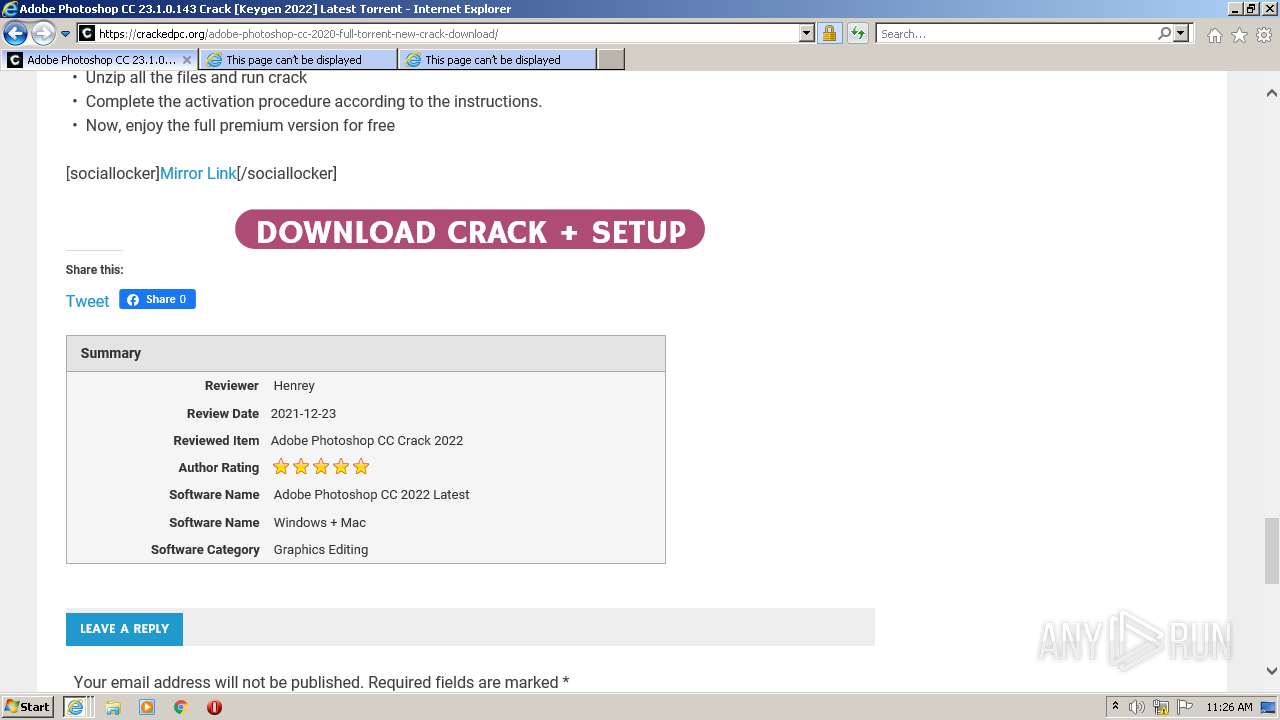Click the Home icon
Image resolution: width=1280 pixels, height=720 pixels.
click(1214, 35)
